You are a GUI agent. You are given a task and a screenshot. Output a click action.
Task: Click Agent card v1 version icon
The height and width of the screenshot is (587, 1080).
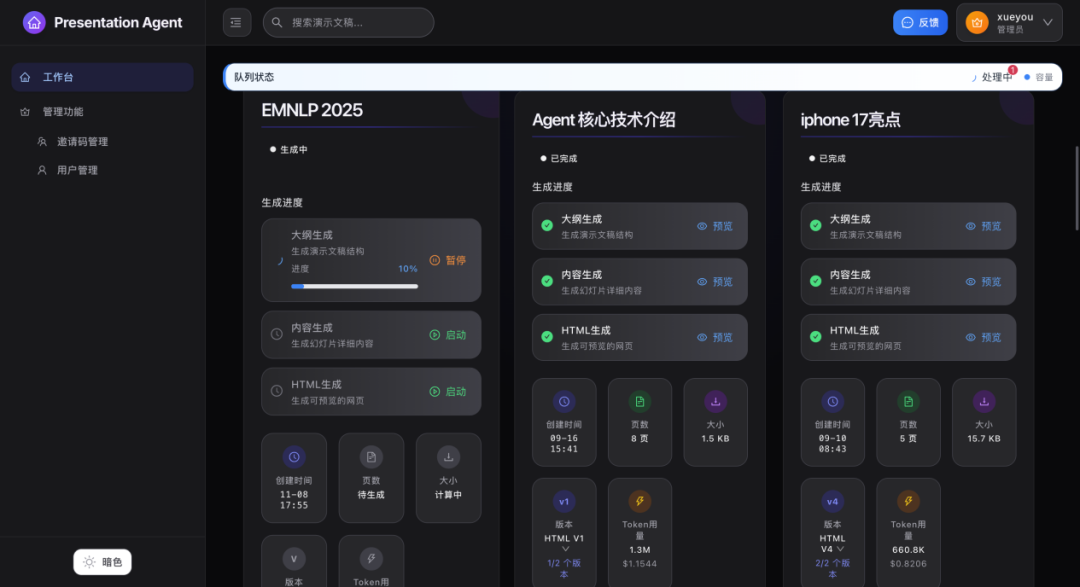click(x=564, y=502)
